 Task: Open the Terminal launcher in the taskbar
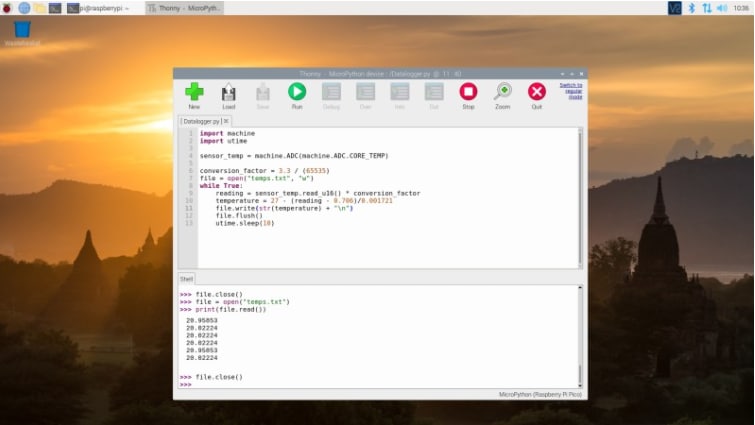(55, 8)
